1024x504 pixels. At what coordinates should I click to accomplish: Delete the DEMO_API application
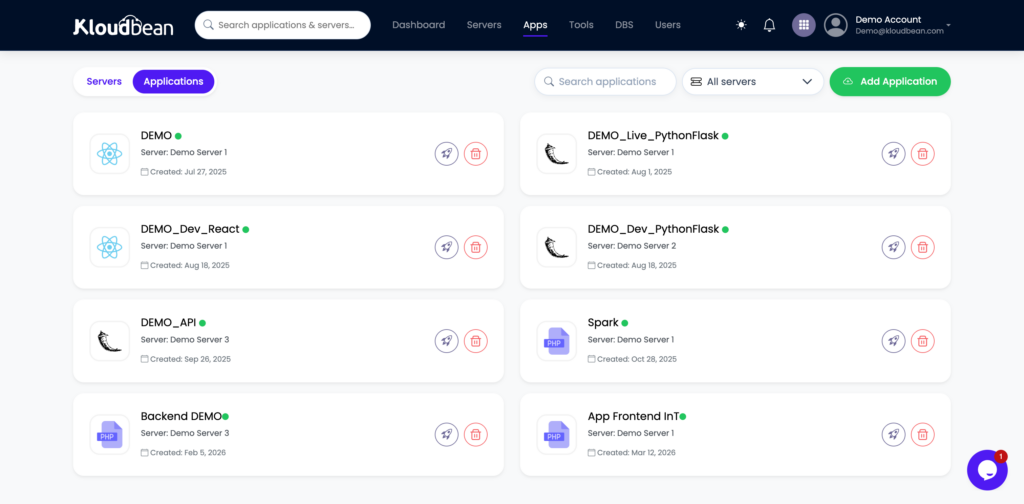476,341
